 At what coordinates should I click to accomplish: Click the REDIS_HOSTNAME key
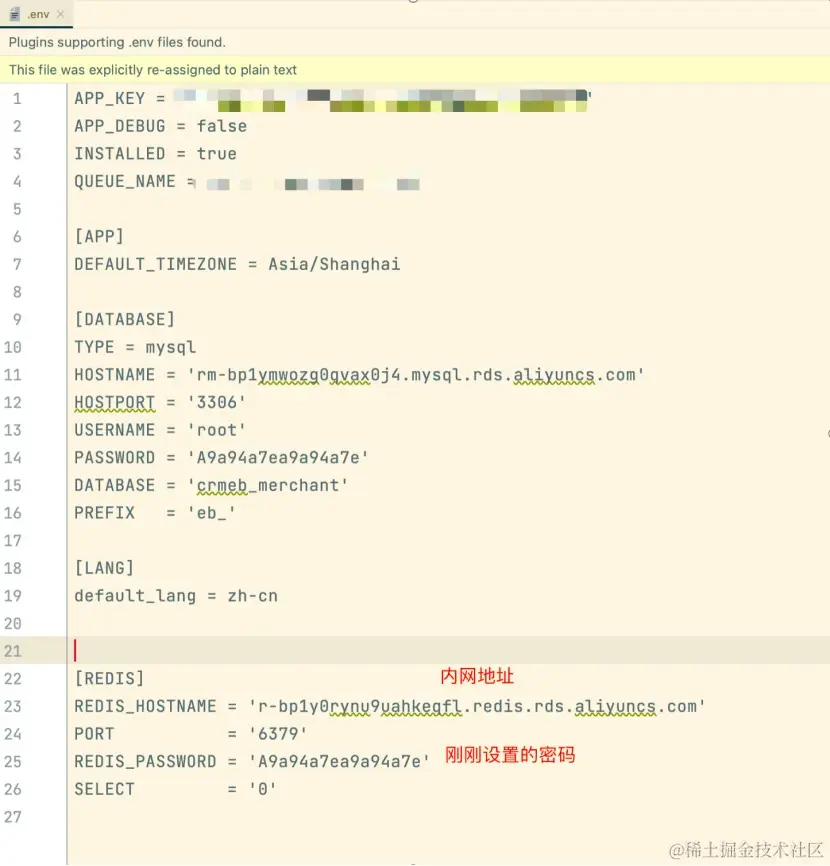coord(145,706)
